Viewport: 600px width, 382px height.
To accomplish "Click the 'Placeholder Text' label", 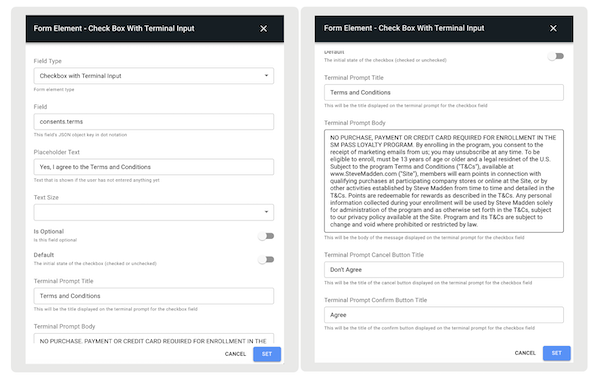I will pos(57,152).
